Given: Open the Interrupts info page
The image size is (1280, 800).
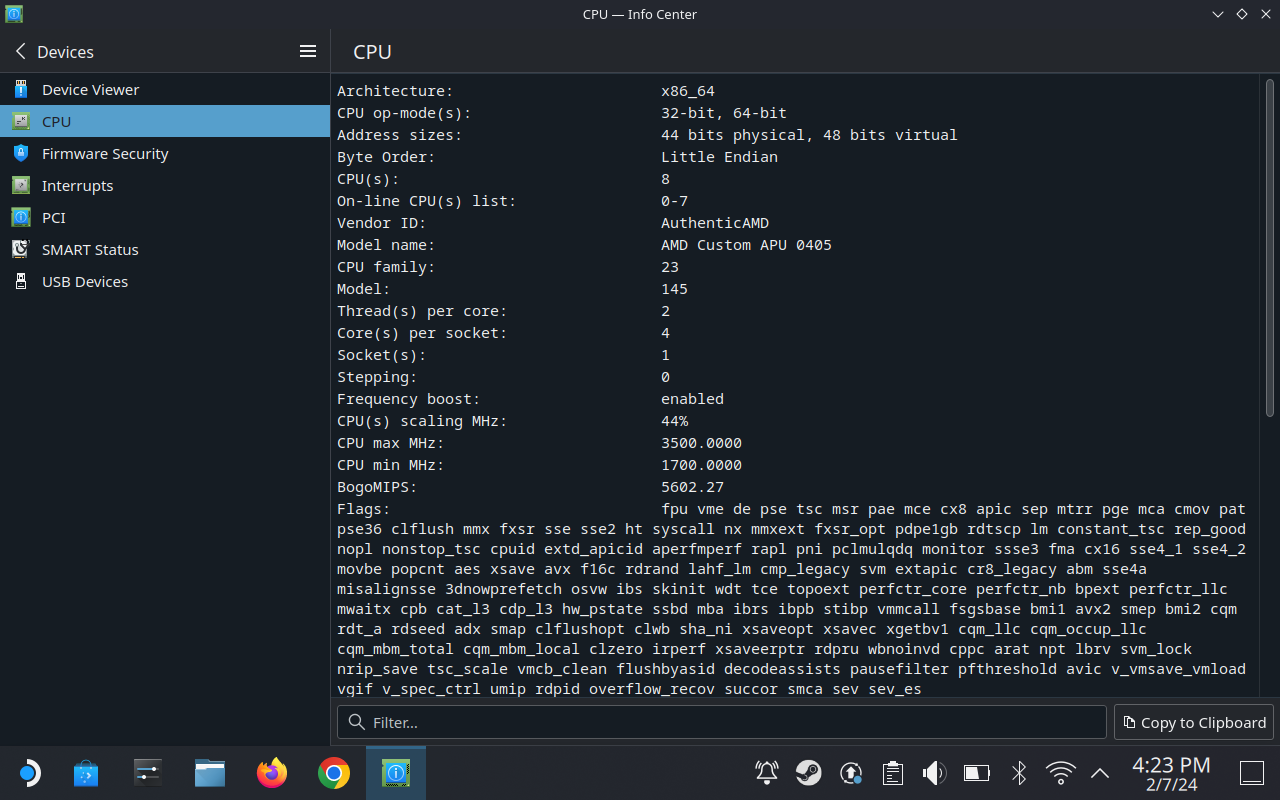Looking at the screenshot, I should coord(77,186).
